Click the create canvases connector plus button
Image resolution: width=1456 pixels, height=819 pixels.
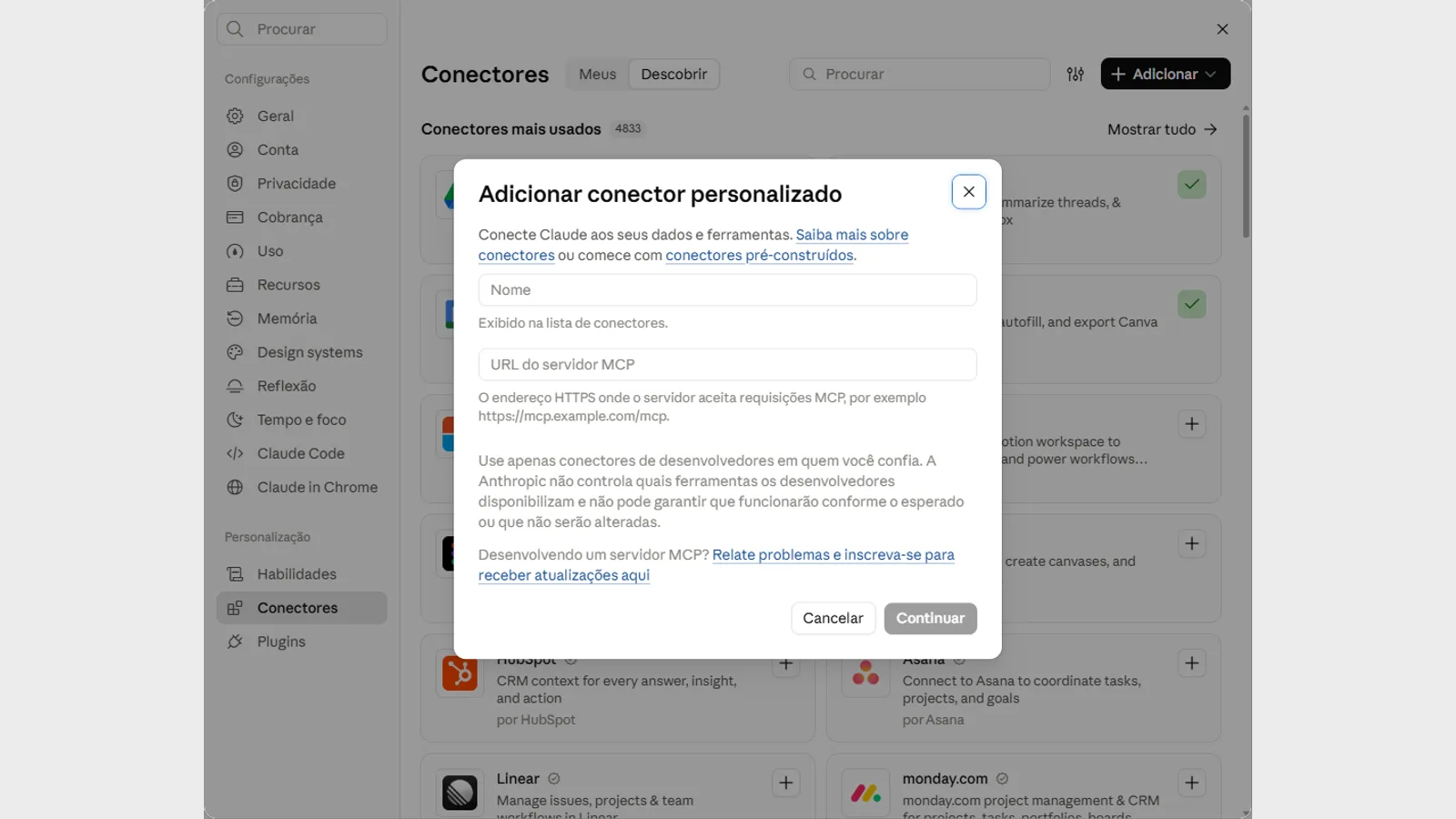pos(1192,544)
